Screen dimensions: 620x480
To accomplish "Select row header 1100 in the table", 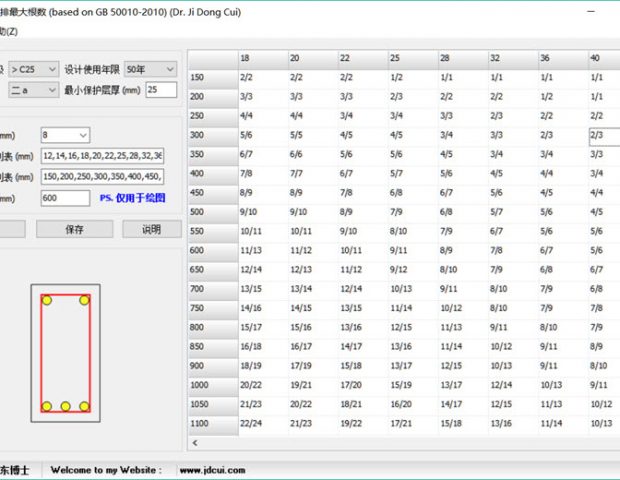I will coord(211,422).
